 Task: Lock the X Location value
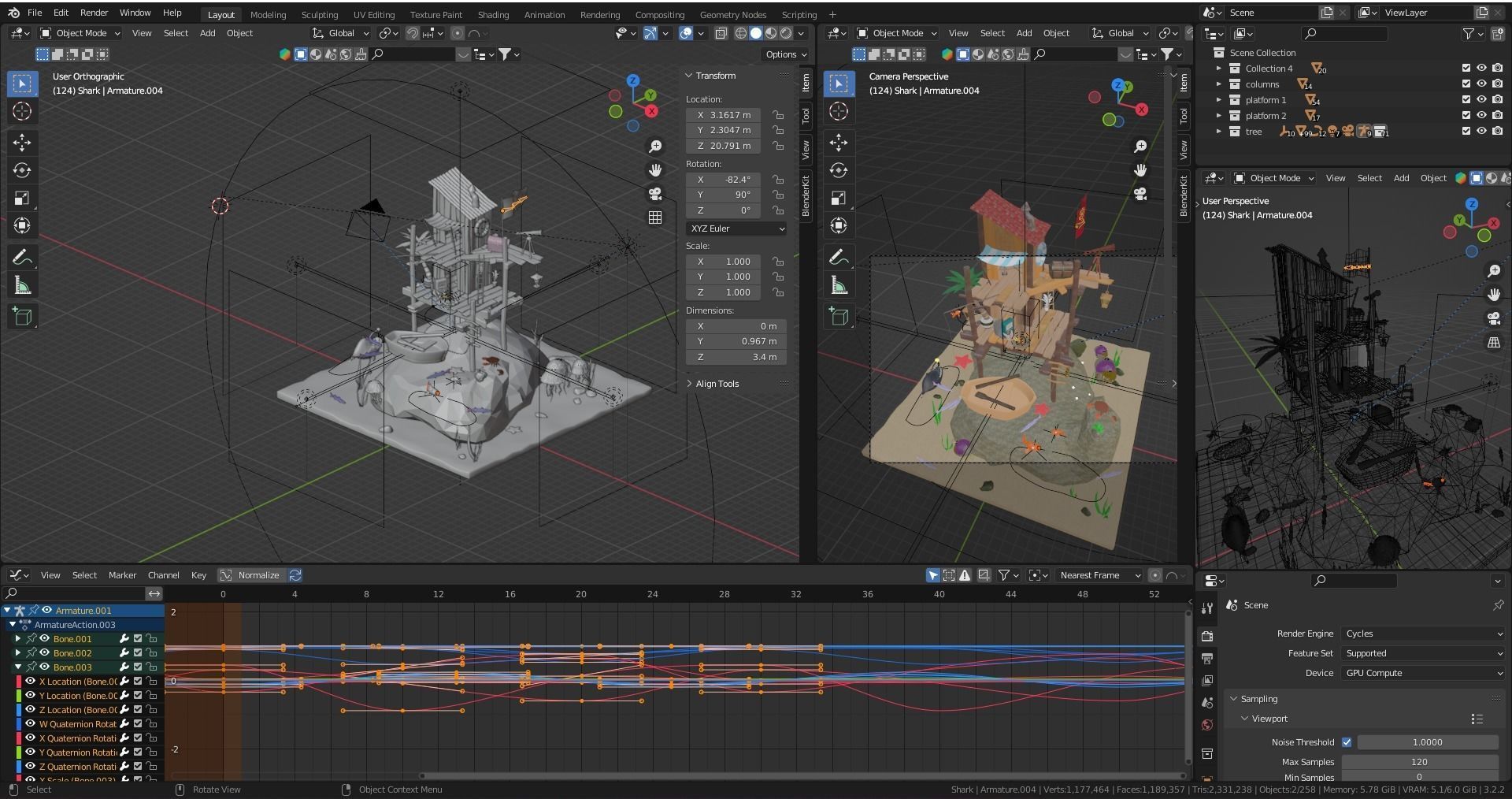click(778, 114)
